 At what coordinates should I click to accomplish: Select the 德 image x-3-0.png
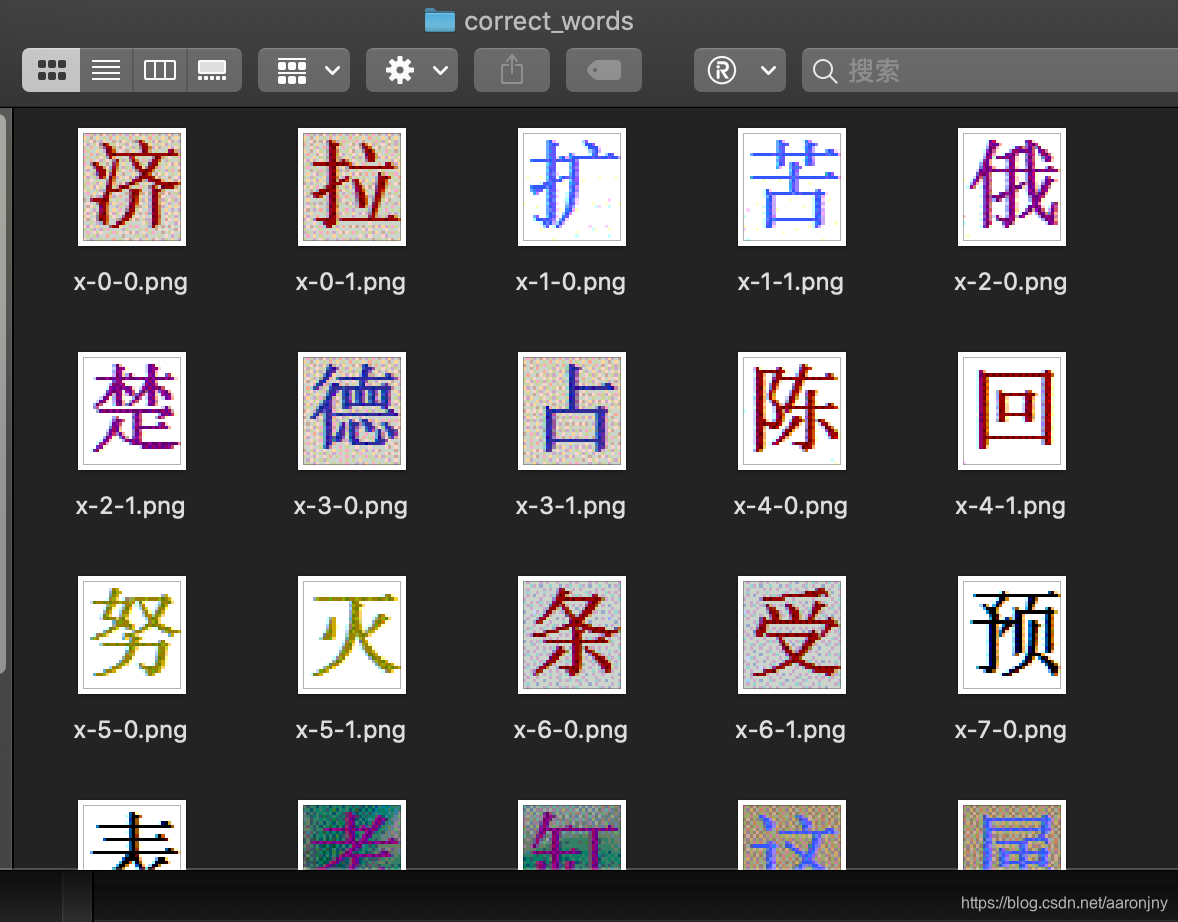(x=351, y=411)
